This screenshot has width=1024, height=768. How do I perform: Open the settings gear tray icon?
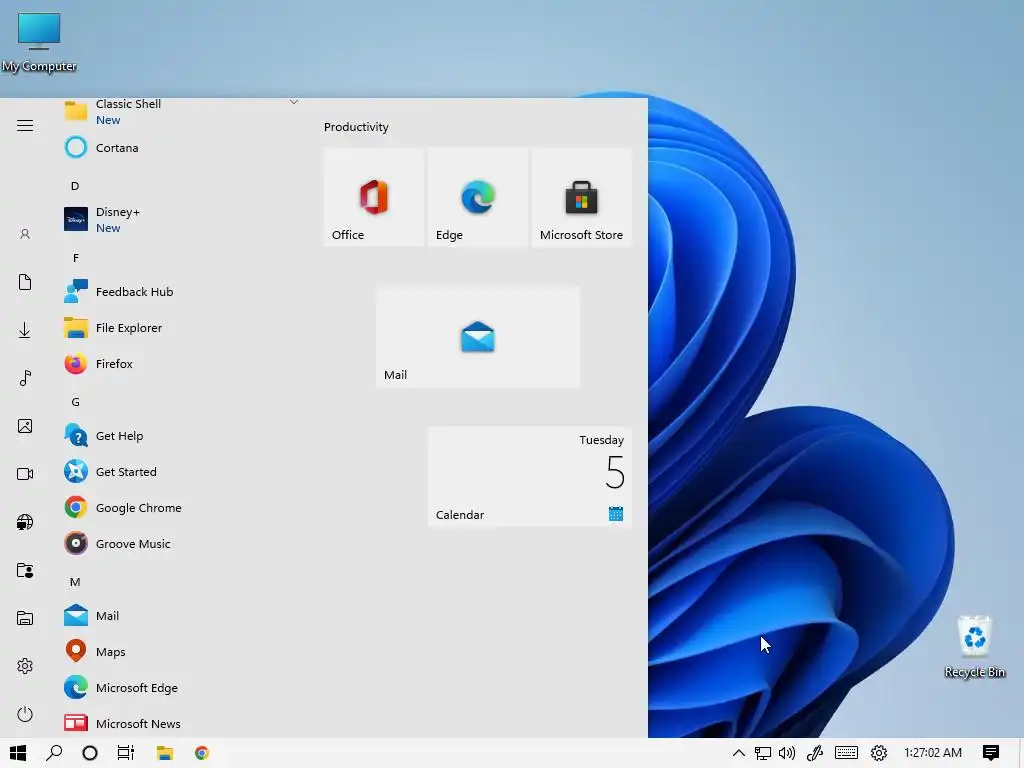(x=879, y=753)
